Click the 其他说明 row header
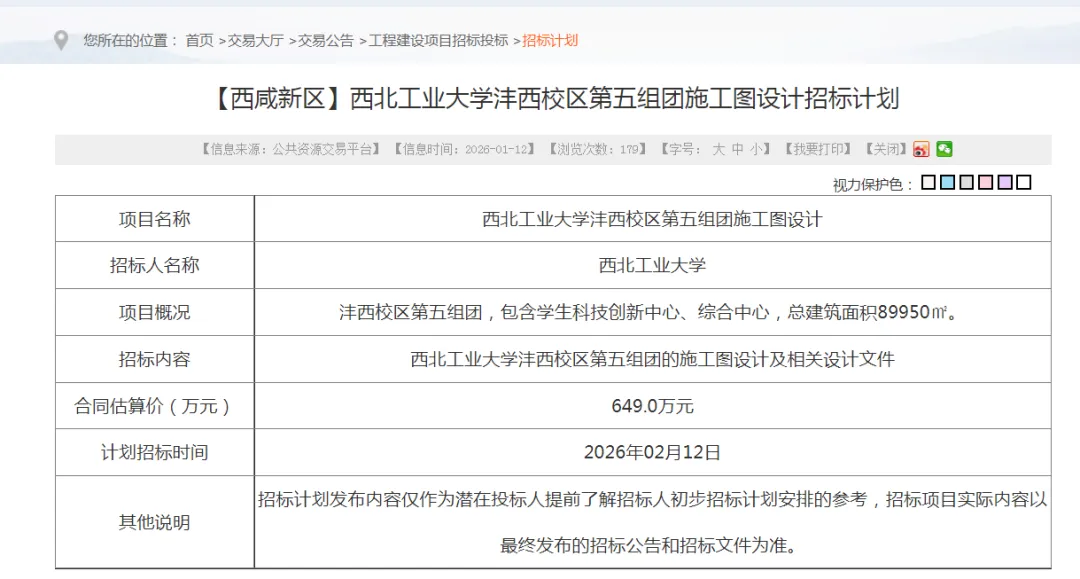The height and width of the screenshot is (579, 1080). pyautogui.click(x=154, y=522)
